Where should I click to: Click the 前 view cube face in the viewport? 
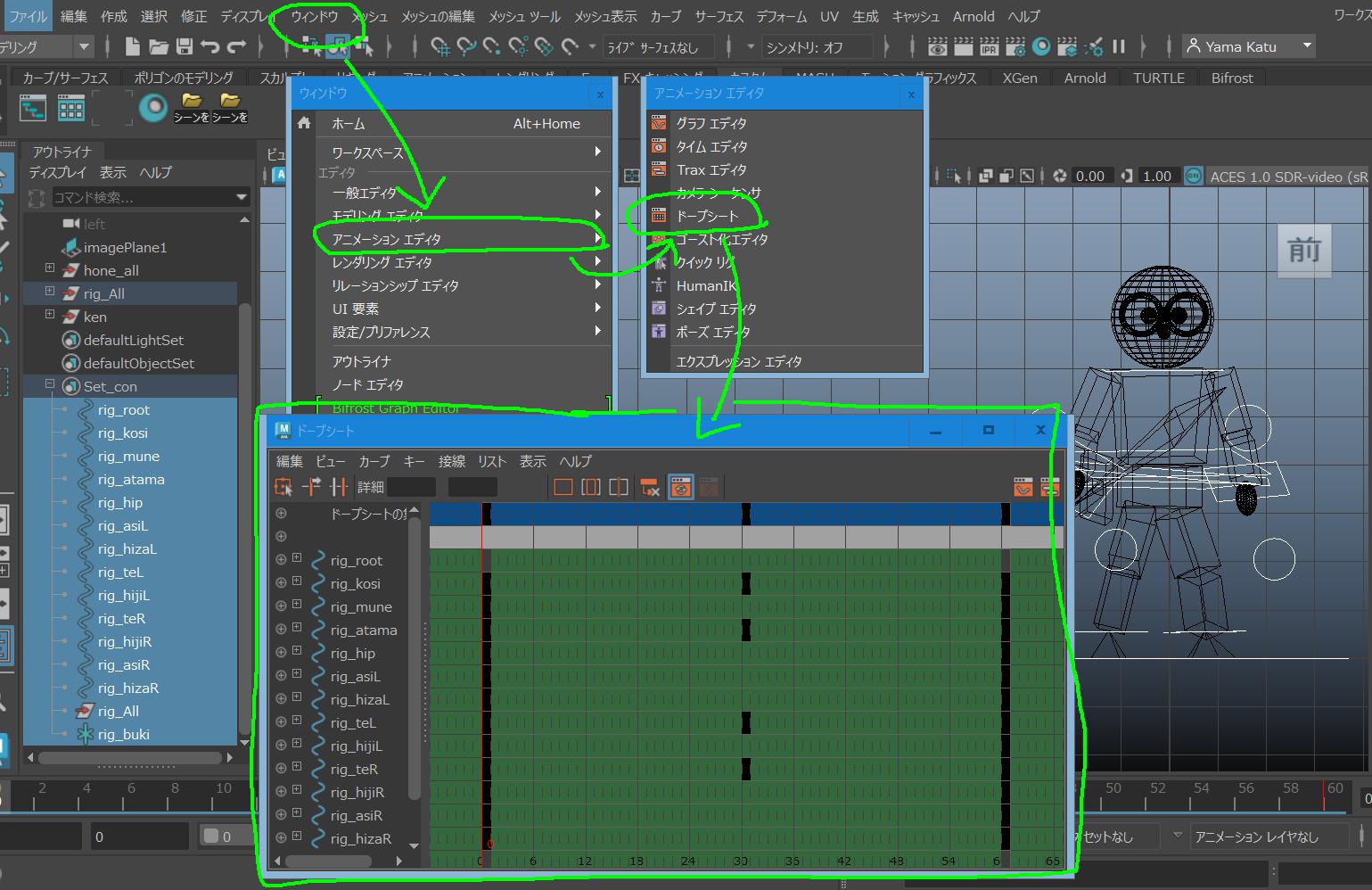coord(1304,250)
